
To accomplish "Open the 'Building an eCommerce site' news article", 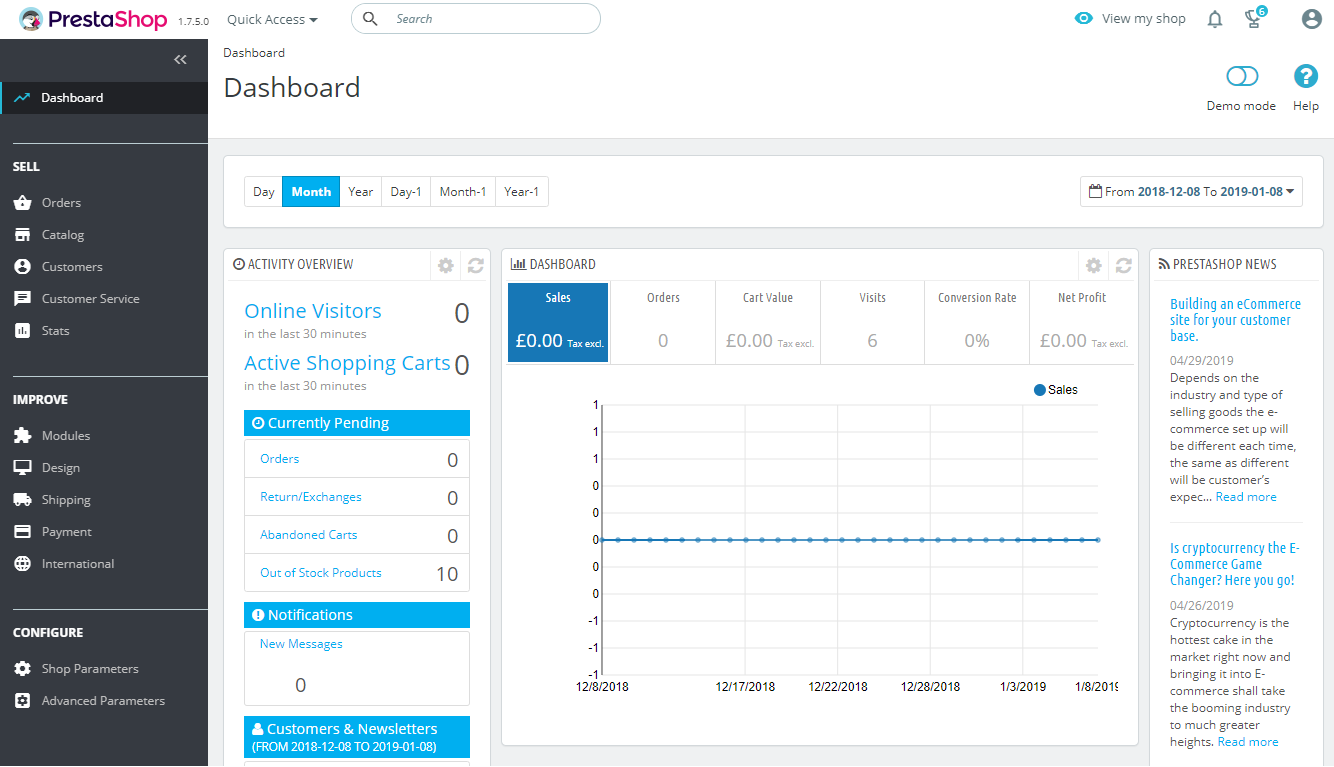I will click(x=1236, y=320).
